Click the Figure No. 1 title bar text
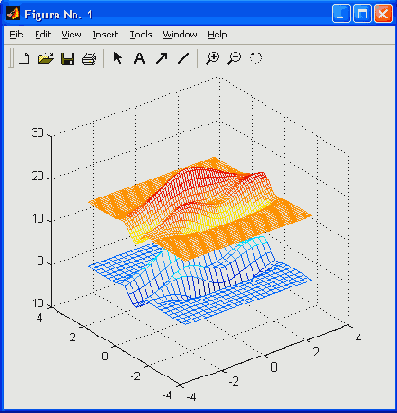This screenshot has width=397, height=413. 58,14
